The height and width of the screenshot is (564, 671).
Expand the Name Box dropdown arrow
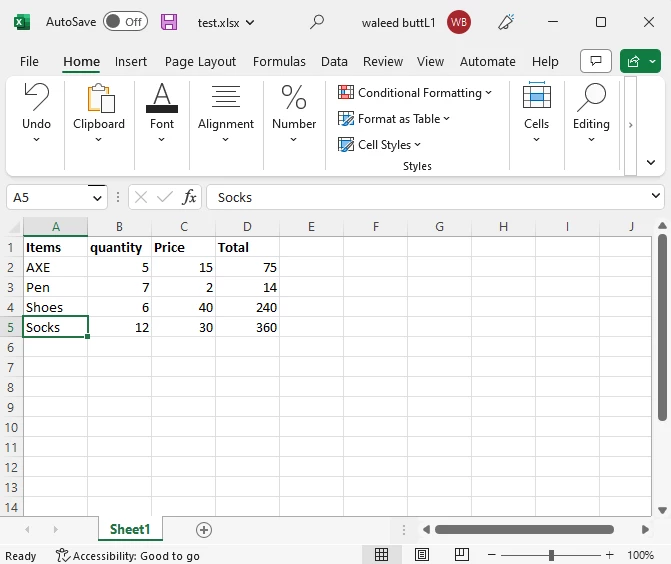point(96,197)
